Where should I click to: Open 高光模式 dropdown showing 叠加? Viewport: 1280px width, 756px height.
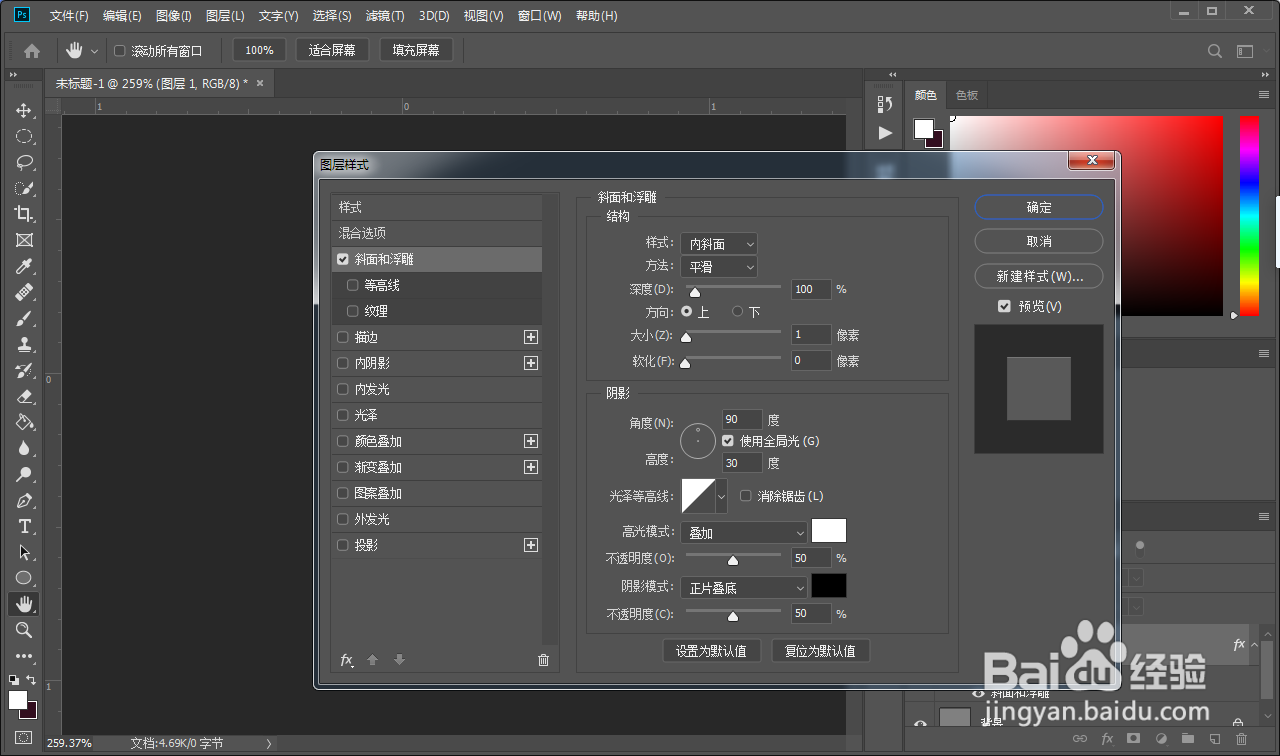pos(743,533)
